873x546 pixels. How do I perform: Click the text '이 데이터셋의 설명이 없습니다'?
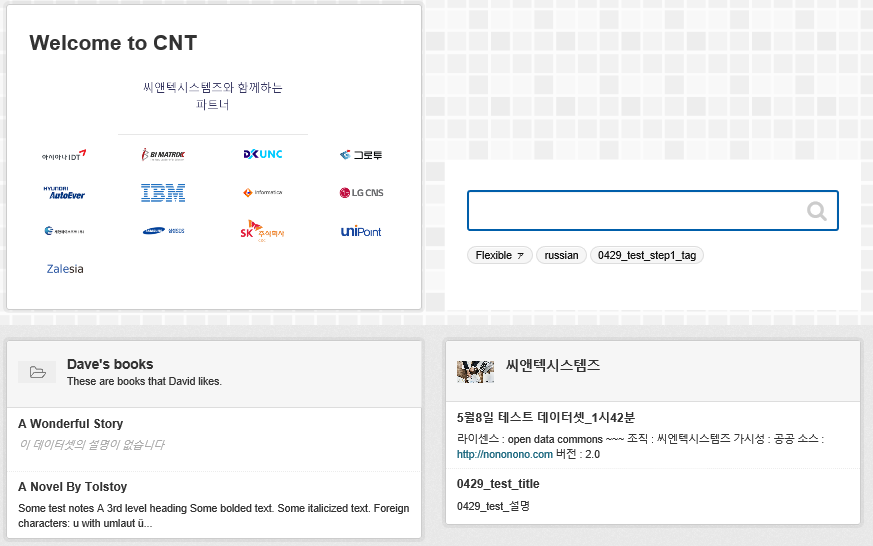pyautogui.click(x=92, y=445)
